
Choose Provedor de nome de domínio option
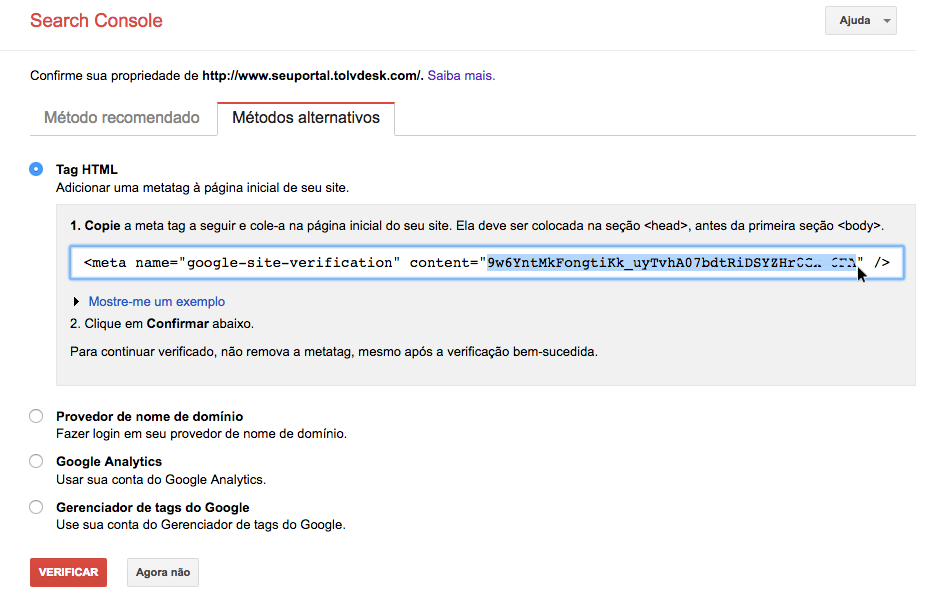point(36,416)
